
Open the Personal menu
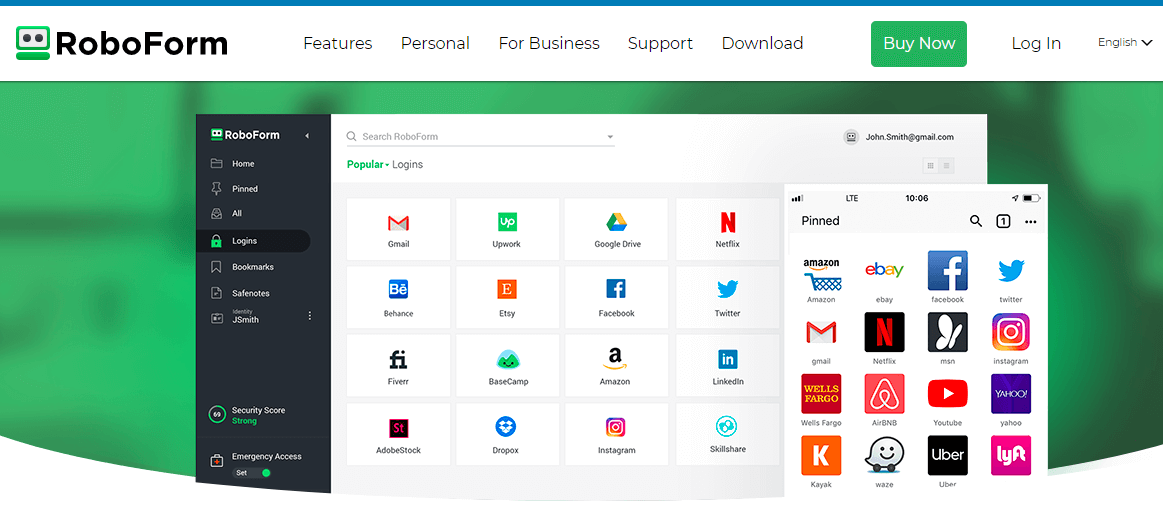pos(435,44)
